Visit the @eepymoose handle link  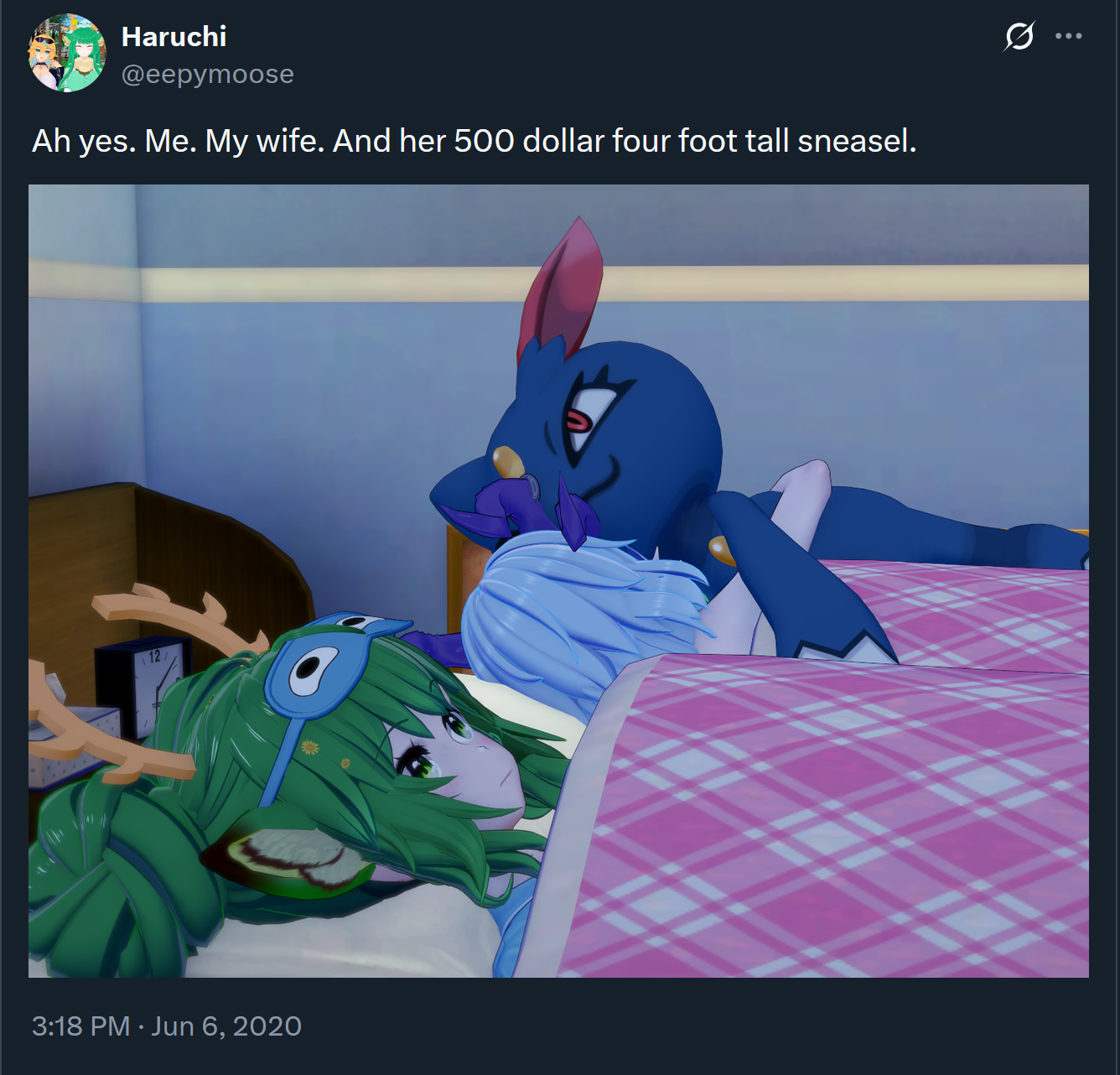tap(208, 74)
